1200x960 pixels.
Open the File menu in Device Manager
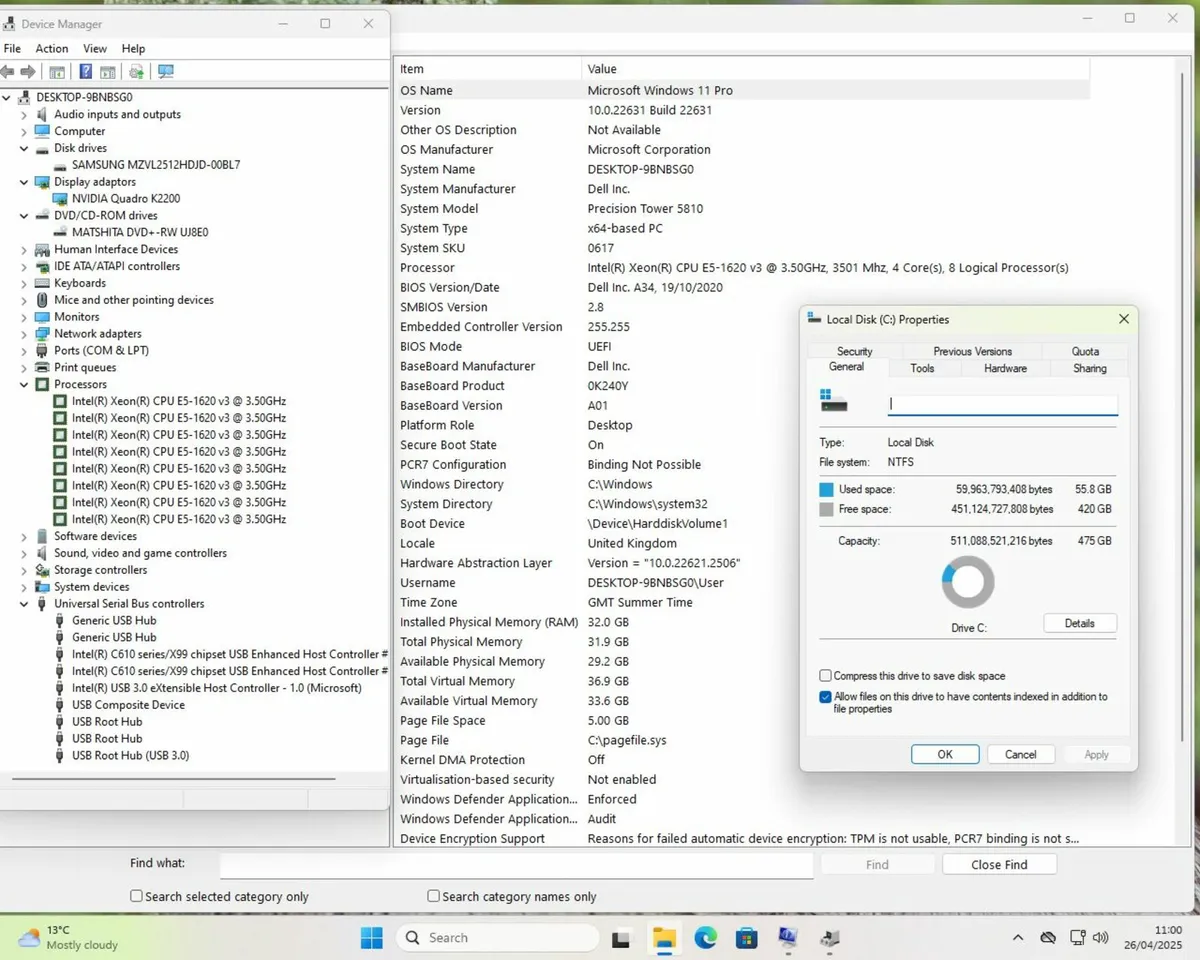[12, 48]
